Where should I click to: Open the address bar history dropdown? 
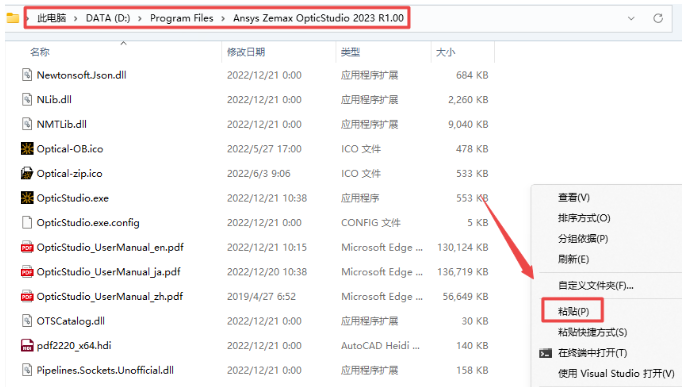(x=631, y=18)
